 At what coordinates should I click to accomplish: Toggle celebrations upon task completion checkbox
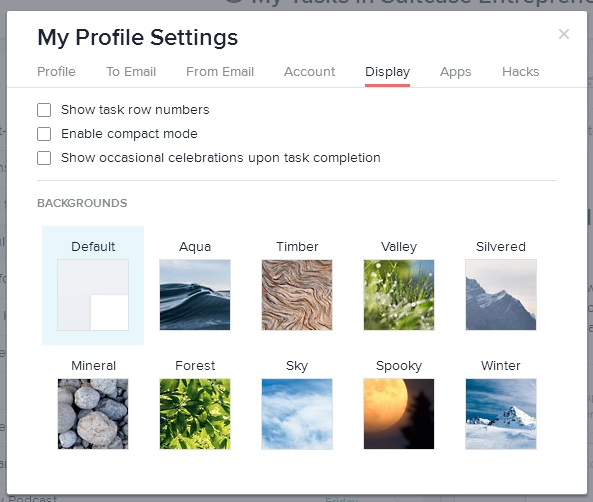click(44, 158)
